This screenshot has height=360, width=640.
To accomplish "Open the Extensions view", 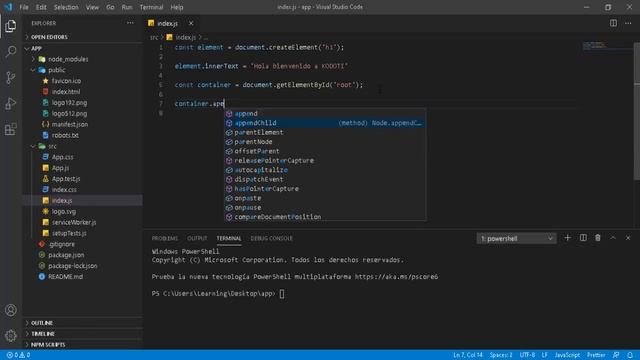I will pos(11,129).
